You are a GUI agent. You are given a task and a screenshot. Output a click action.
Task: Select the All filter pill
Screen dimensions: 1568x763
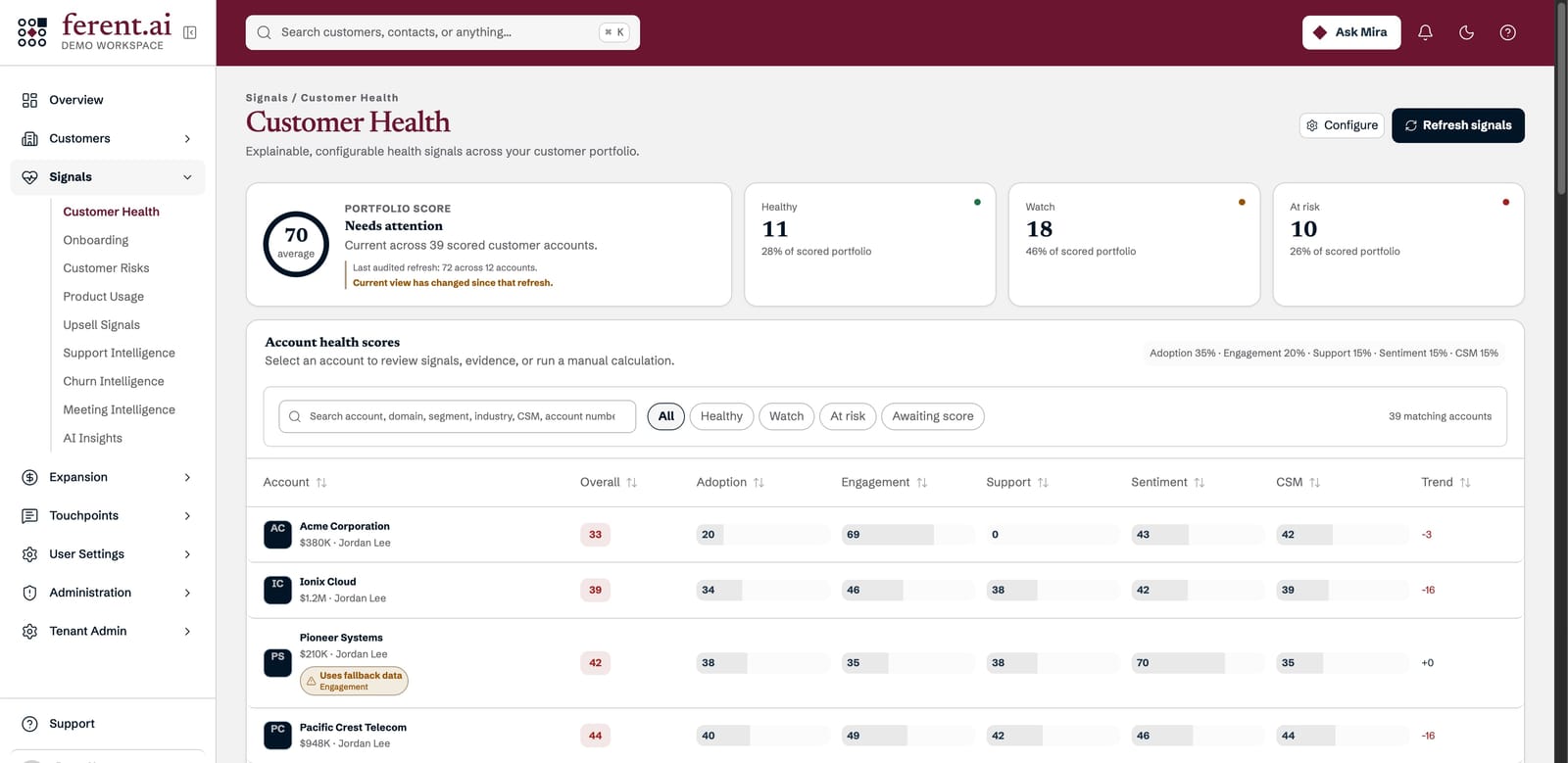click(x=666, y=416)
